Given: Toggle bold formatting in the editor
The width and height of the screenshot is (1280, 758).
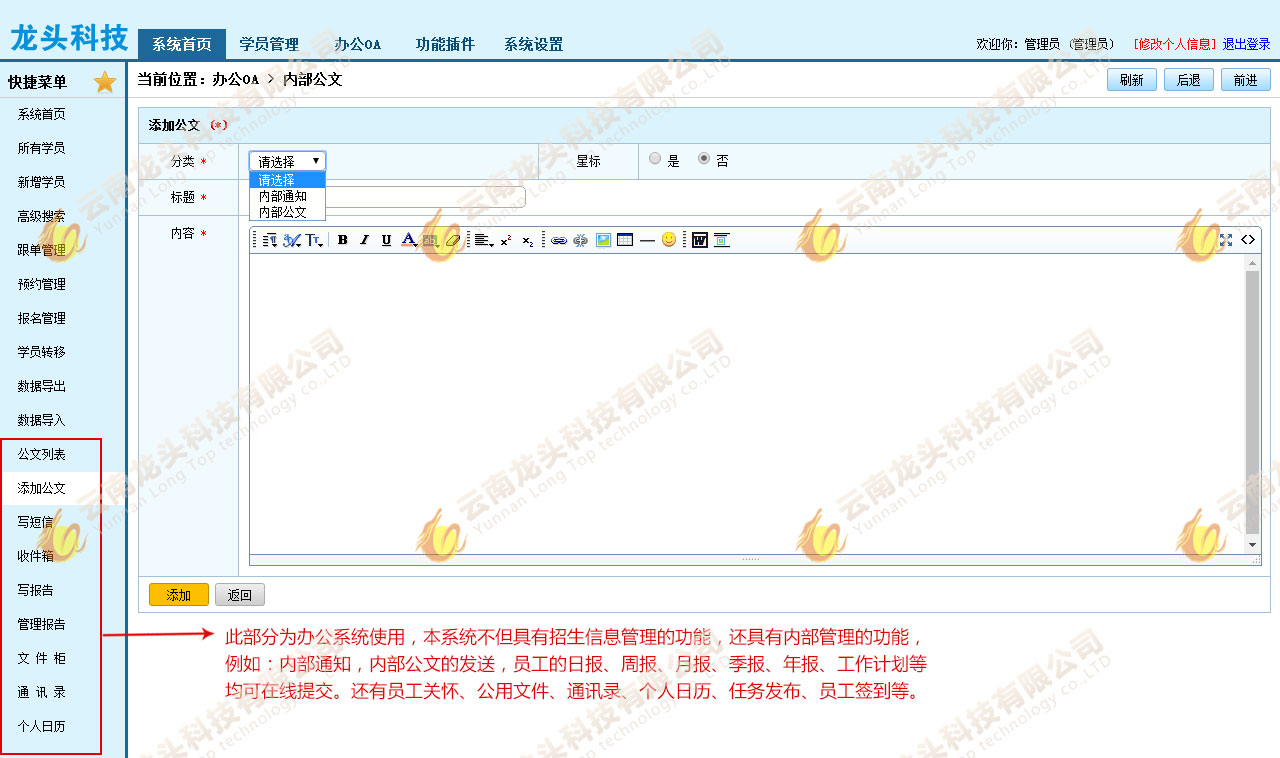Looking at the screenshot, I should pyautogui.click(x=342, y=240).
